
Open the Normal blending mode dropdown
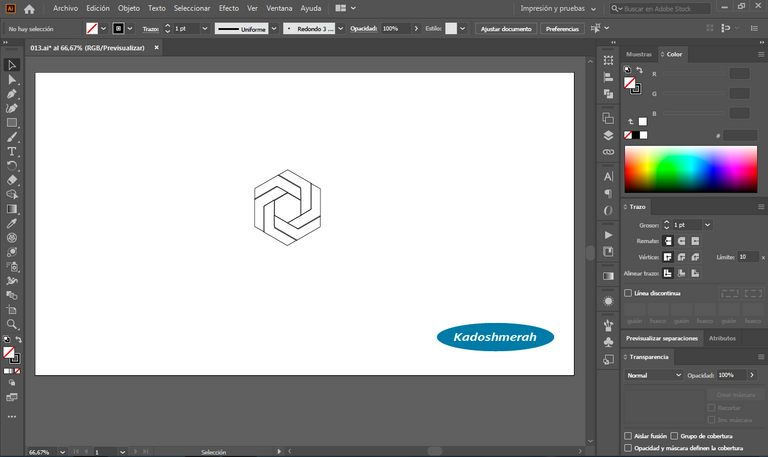tap(653, 375)
